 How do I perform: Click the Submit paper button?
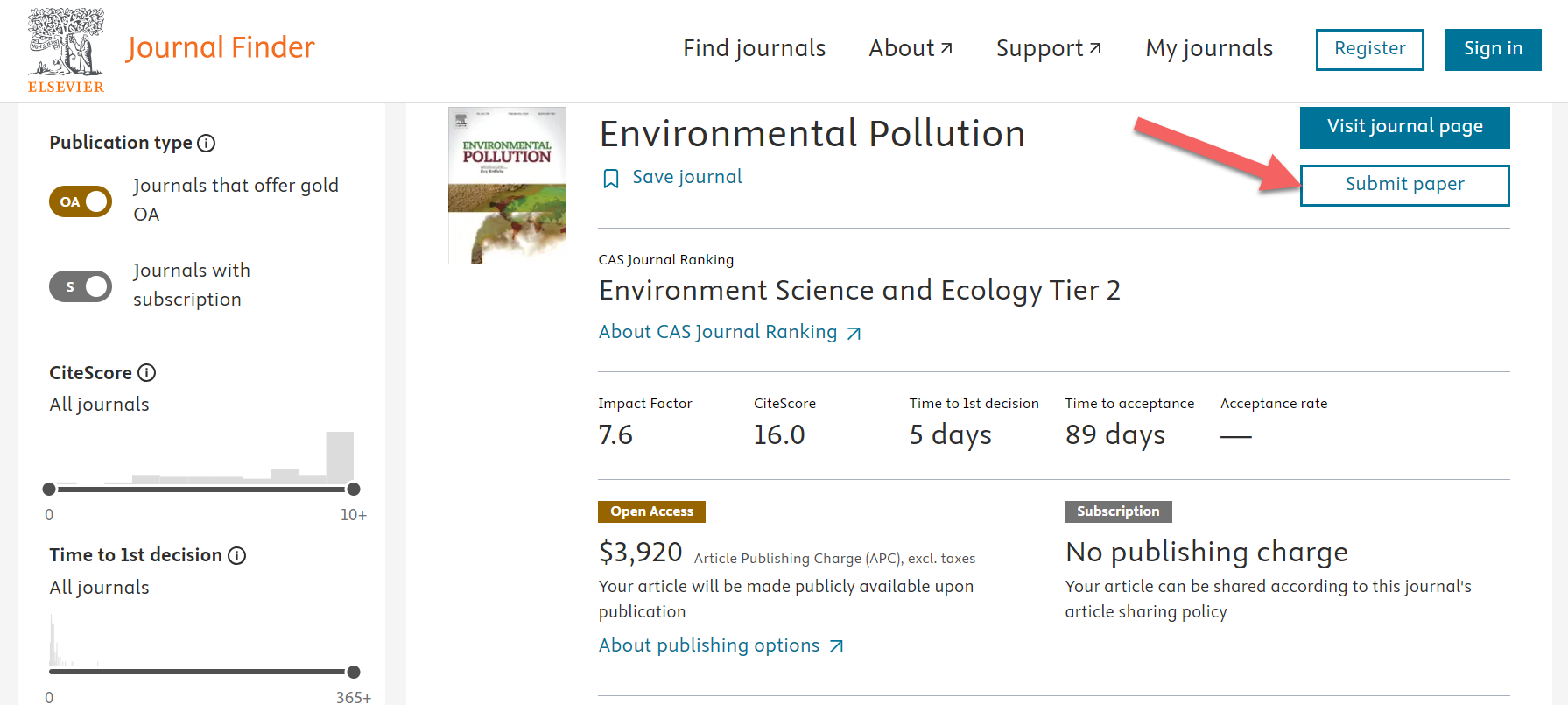tap(1405, 185)
